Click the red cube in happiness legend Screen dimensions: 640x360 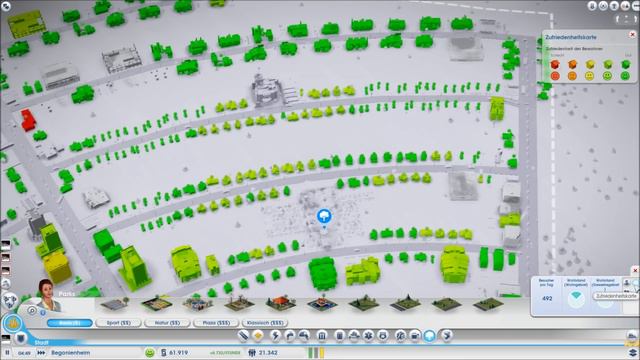pyautogui.click(x=555, y=64)
